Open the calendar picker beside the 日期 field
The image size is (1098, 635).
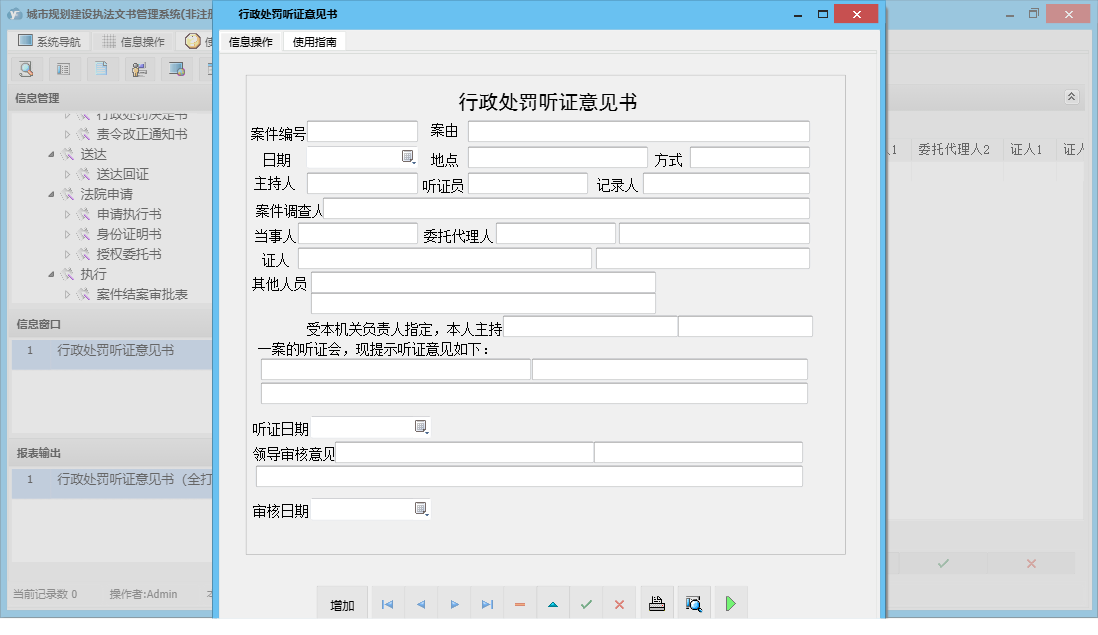pyautogui.click(x=407, y=156)
